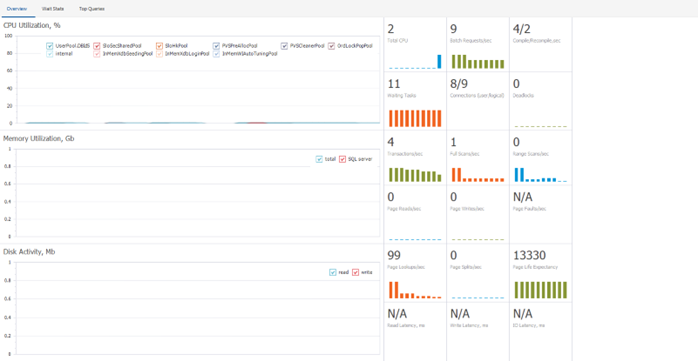Viewport: 698px width, 361px height.
Task: Click the IO Latency N/A value
Action: [x=523, y=314]
